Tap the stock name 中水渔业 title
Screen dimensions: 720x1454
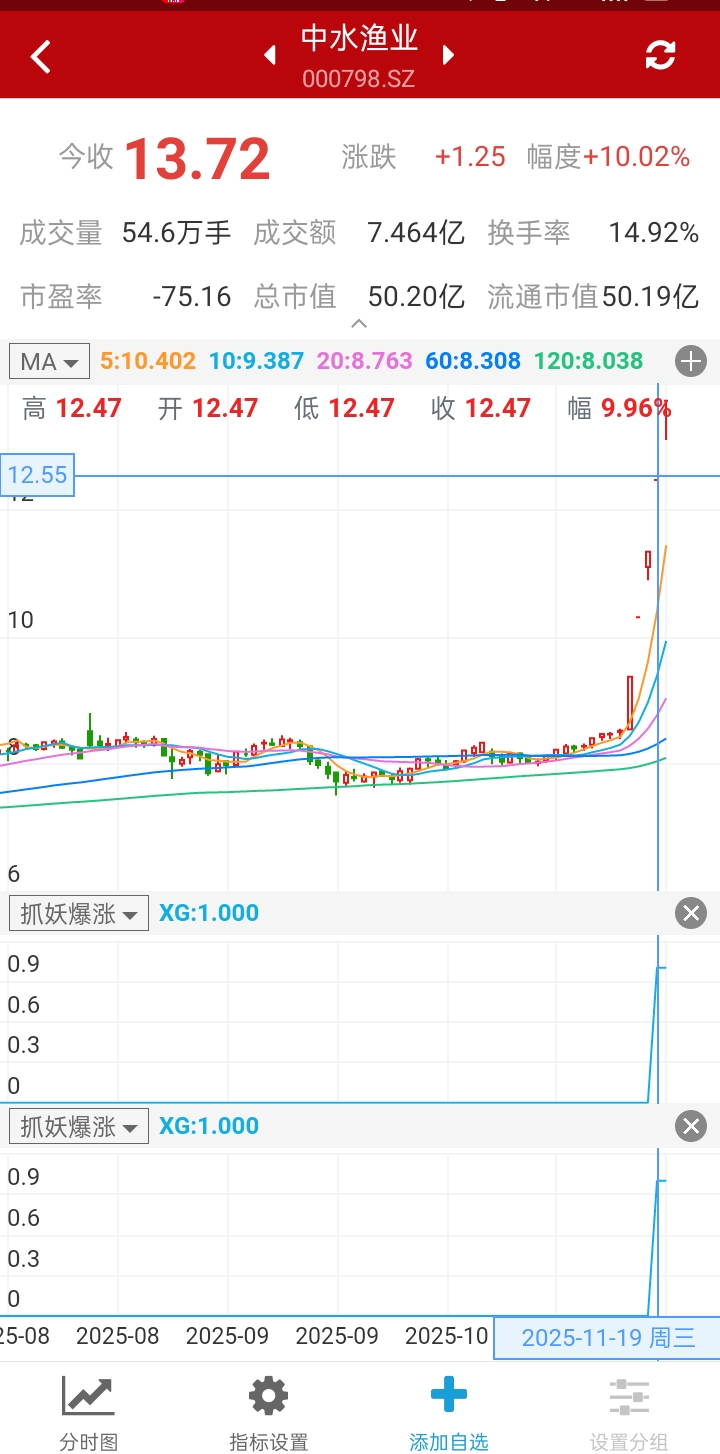pyautogui.click(x=359, y=38)
